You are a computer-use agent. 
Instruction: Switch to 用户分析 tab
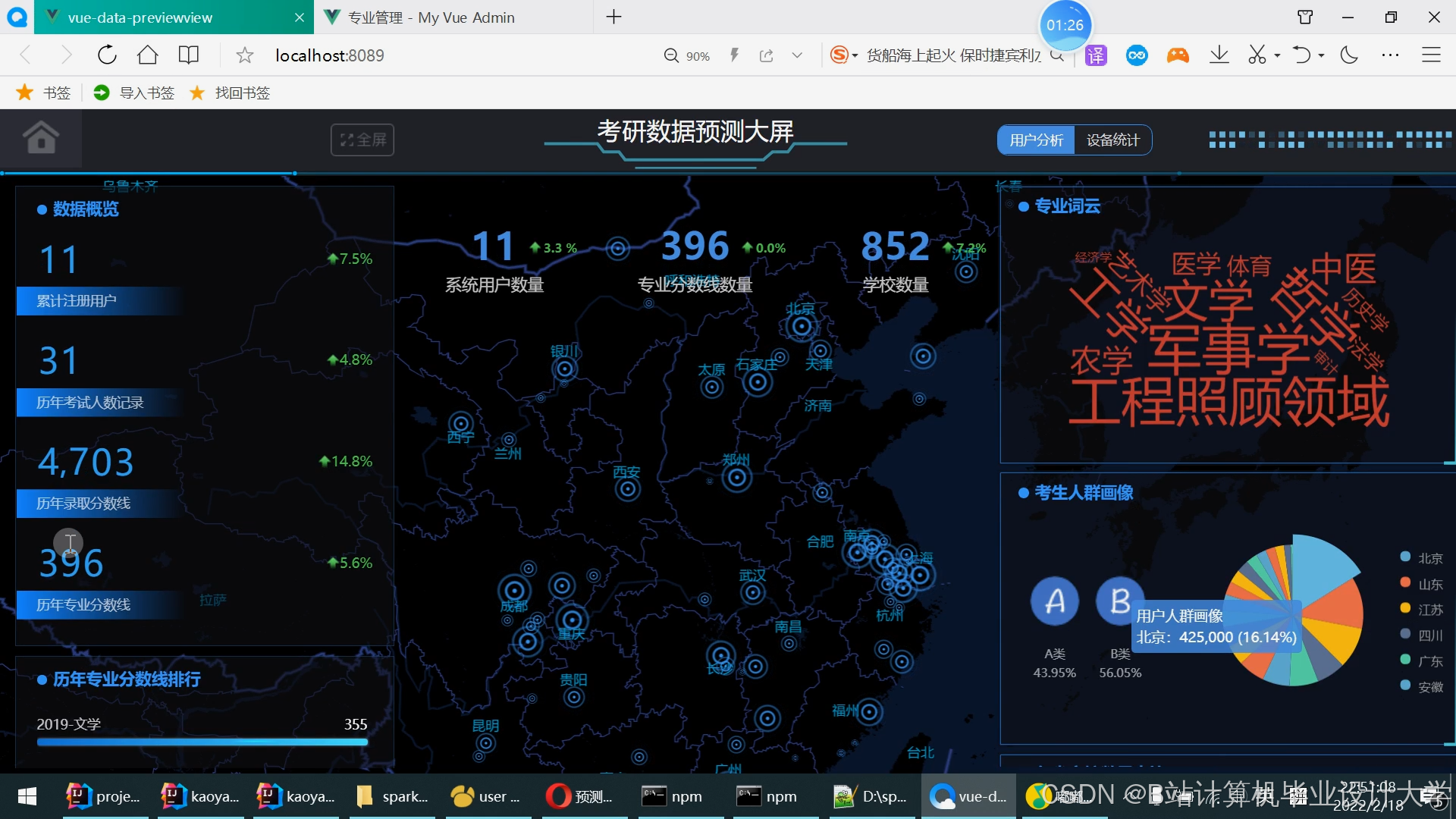1036,140
